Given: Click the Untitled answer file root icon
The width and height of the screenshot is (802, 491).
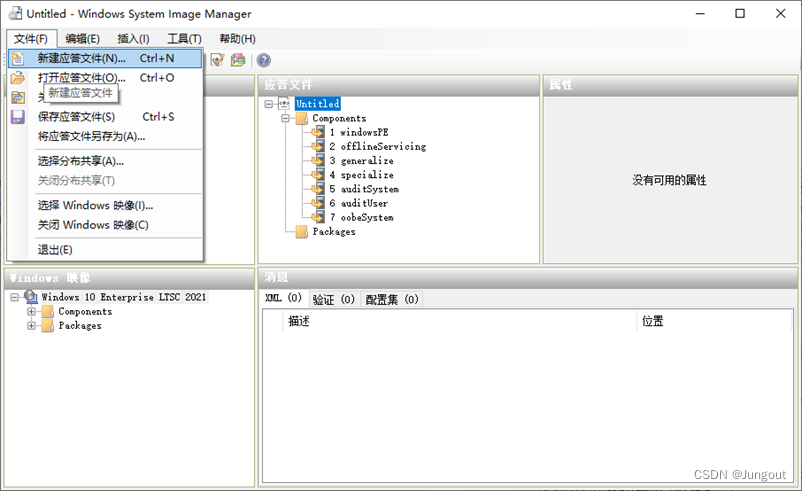Looking at the screenshot, I should tap(284, 104).
